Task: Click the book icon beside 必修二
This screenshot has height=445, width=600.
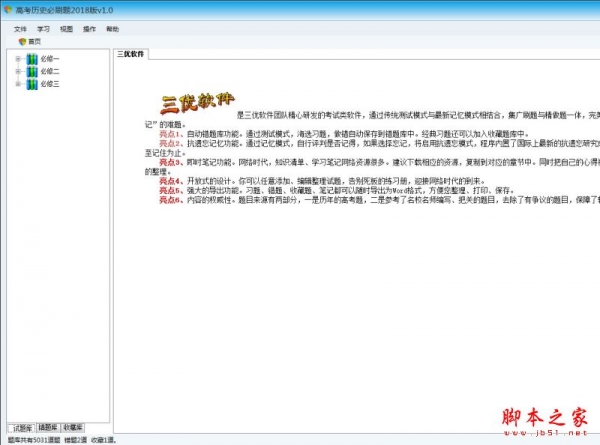Action: point(32,72)
